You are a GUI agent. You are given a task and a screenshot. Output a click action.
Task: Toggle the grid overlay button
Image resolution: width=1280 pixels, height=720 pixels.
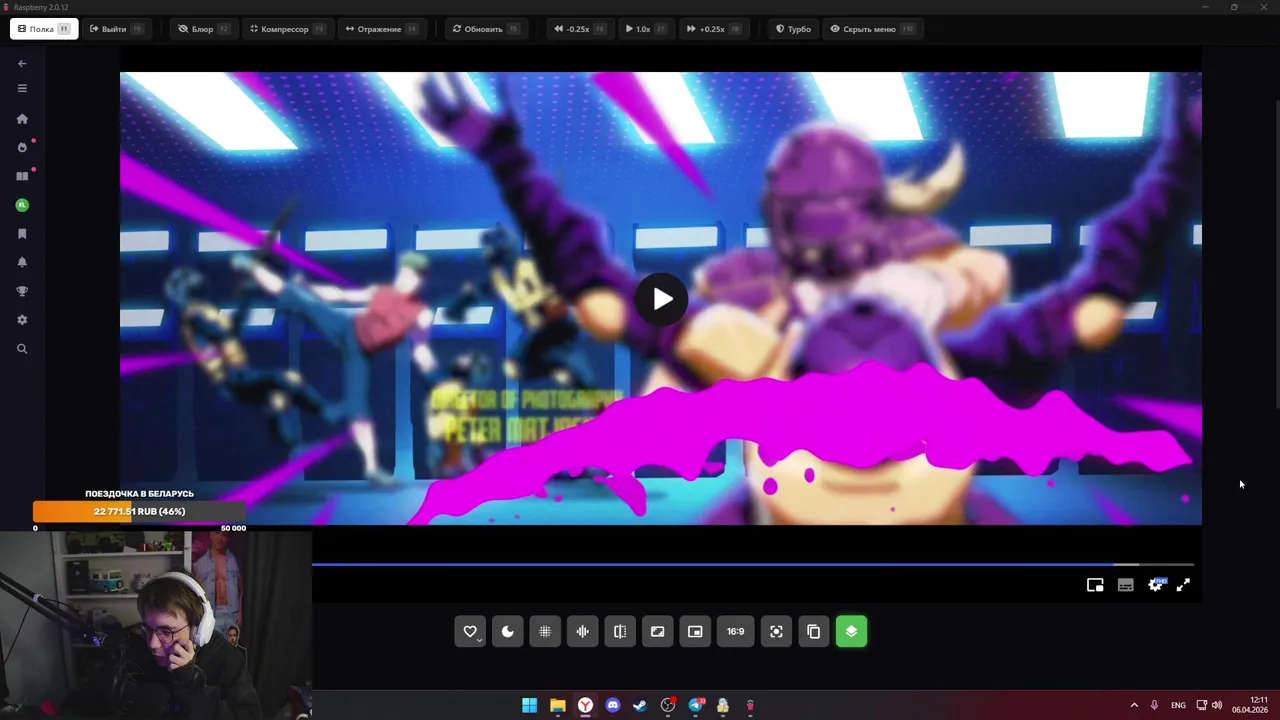(x=545, y=631)
